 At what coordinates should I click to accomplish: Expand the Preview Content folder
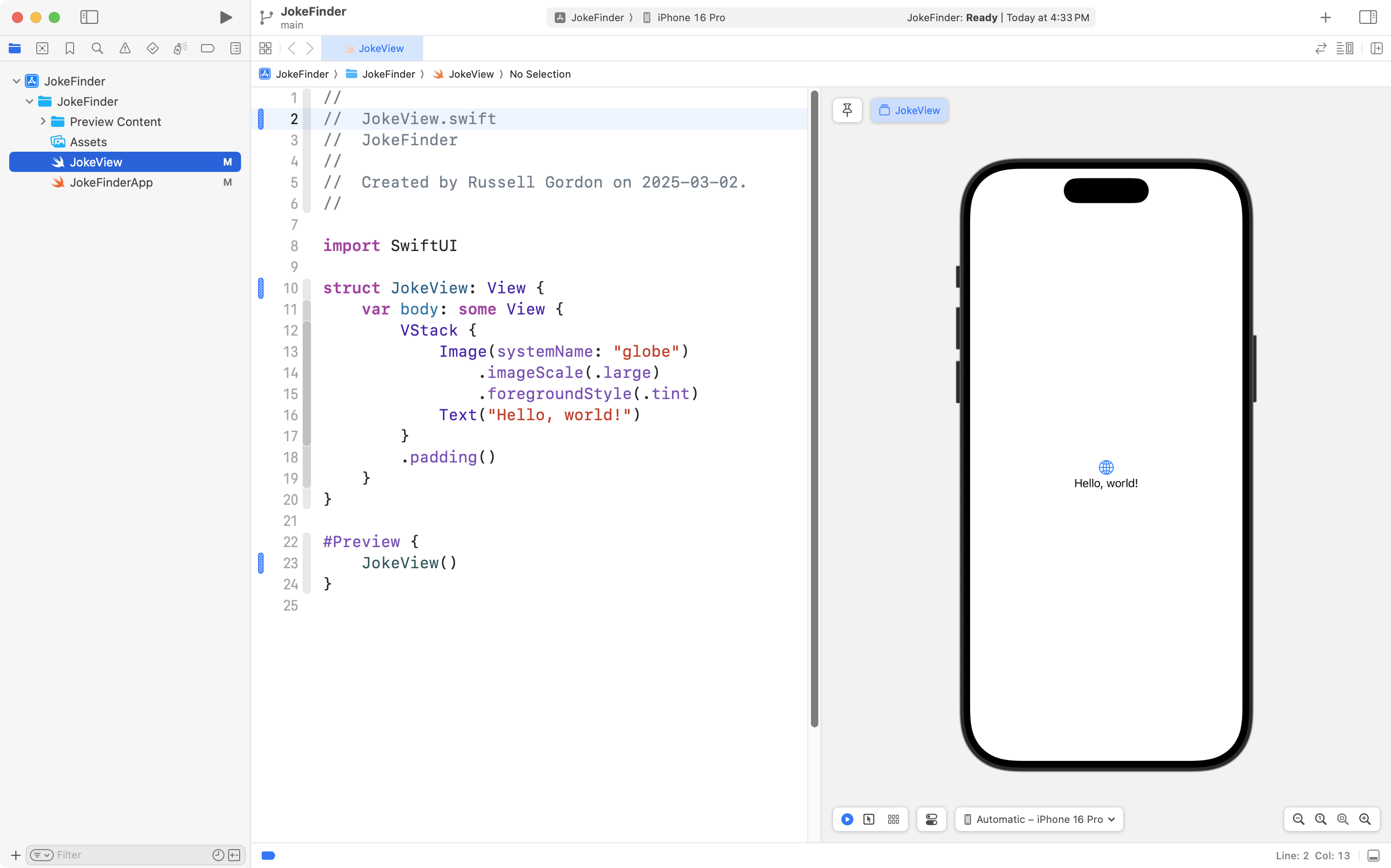(43, 122)
